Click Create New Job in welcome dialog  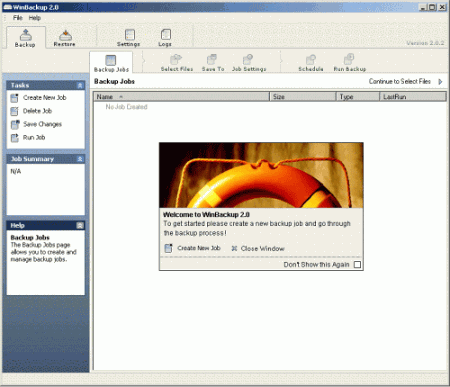click(193, 248)
